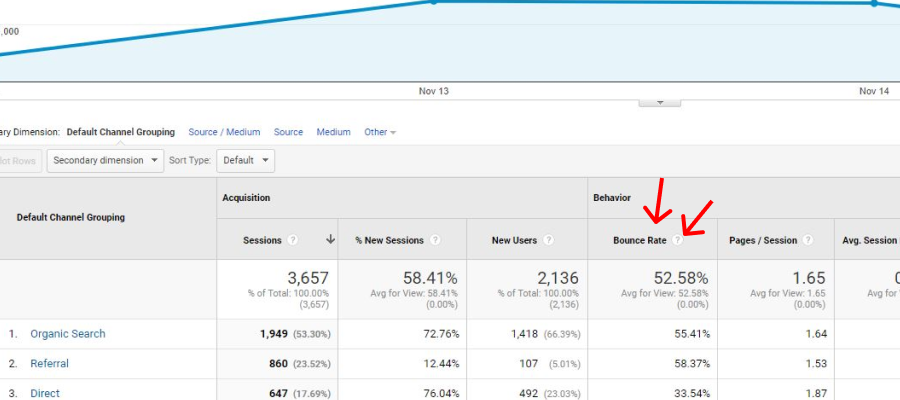Click Organic Search % new sessions 72.76%
Viewport: 900px width, 400px height.
[x=440, y=333]
